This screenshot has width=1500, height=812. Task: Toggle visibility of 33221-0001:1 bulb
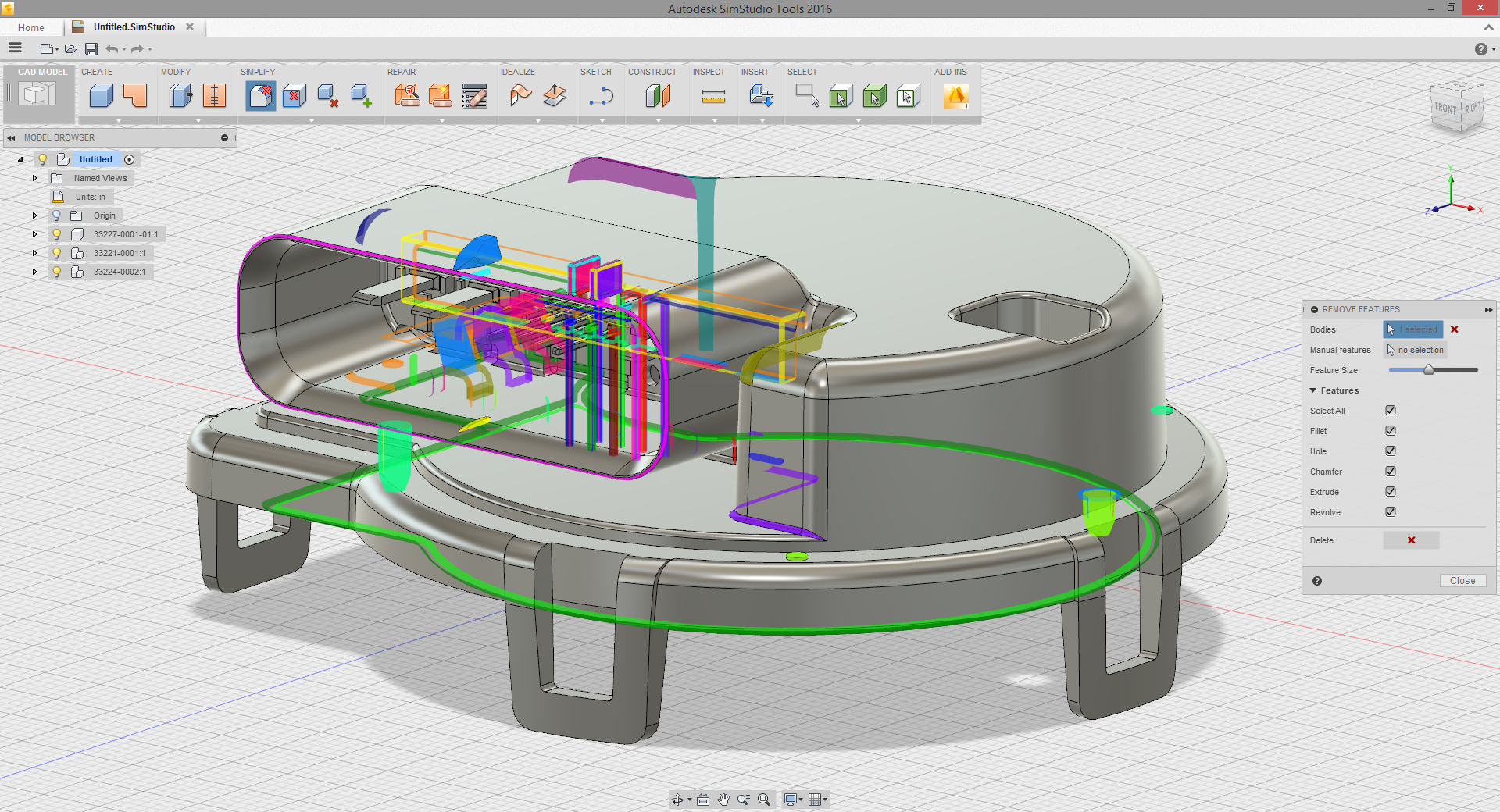[x=55, y=253]
